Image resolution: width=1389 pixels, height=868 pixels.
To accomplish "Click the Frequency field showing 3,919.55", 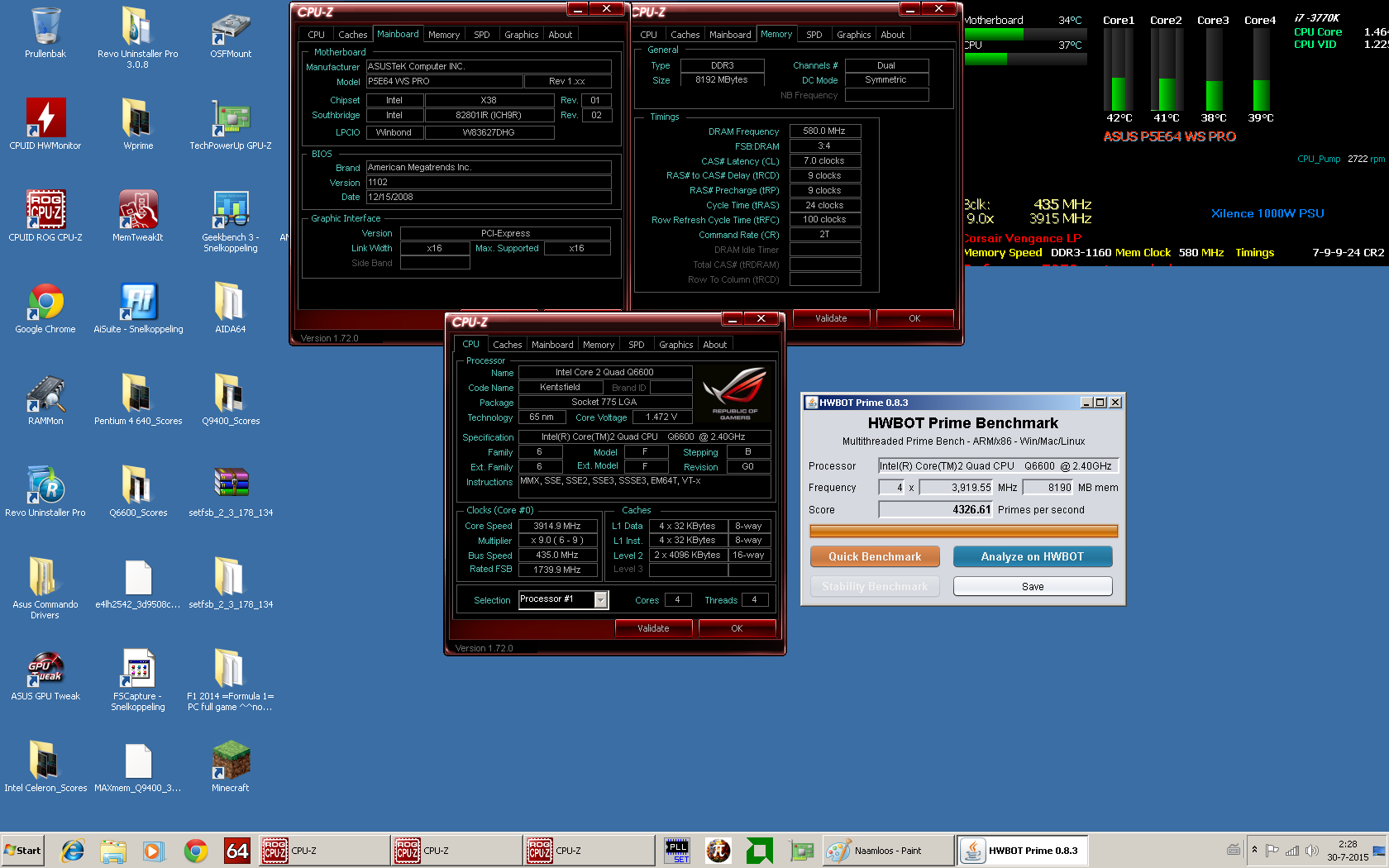I will point(956,488).
